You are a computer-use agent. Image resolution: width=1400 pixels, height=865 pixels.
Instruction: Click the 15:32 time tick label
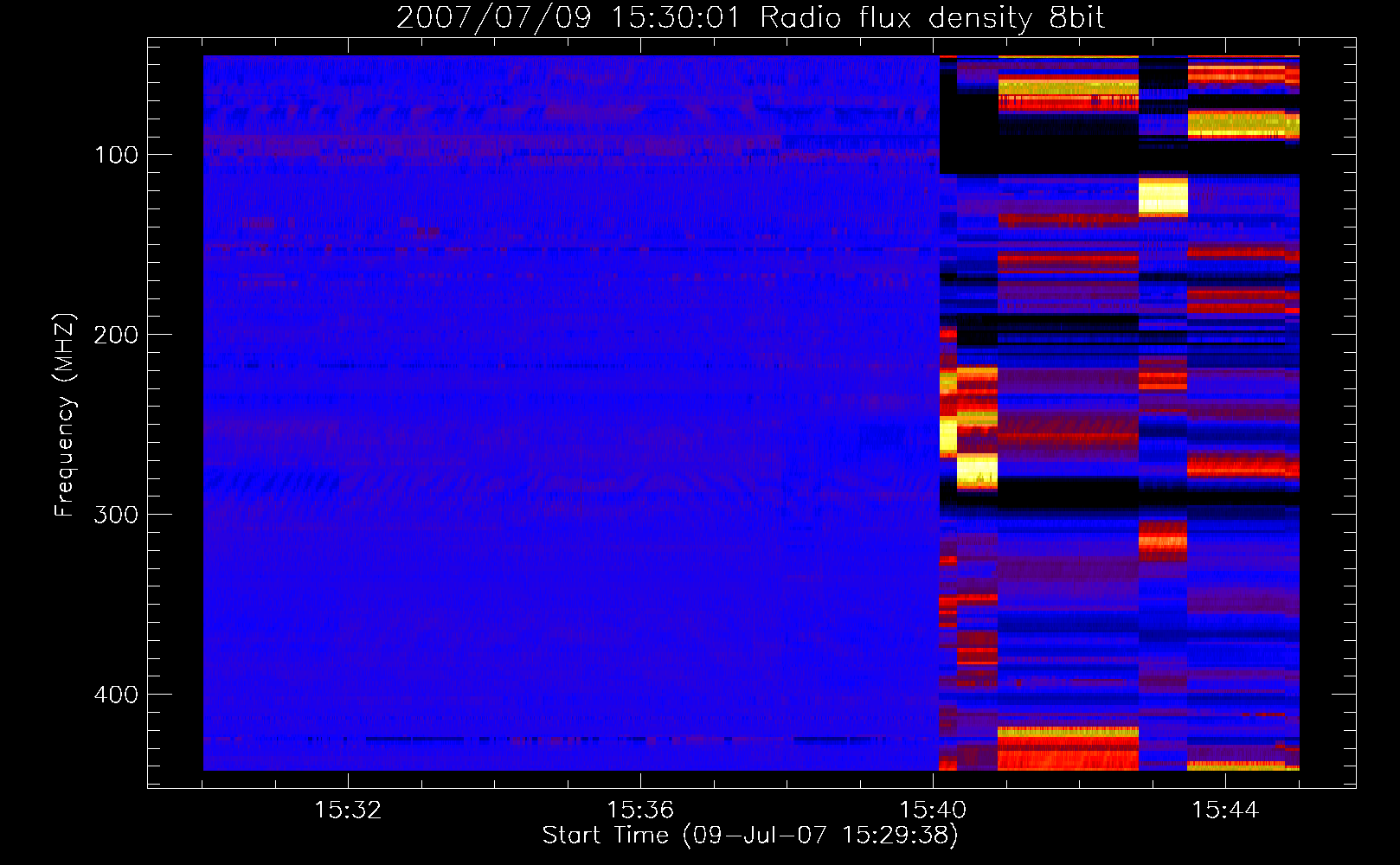coord(348,811)
